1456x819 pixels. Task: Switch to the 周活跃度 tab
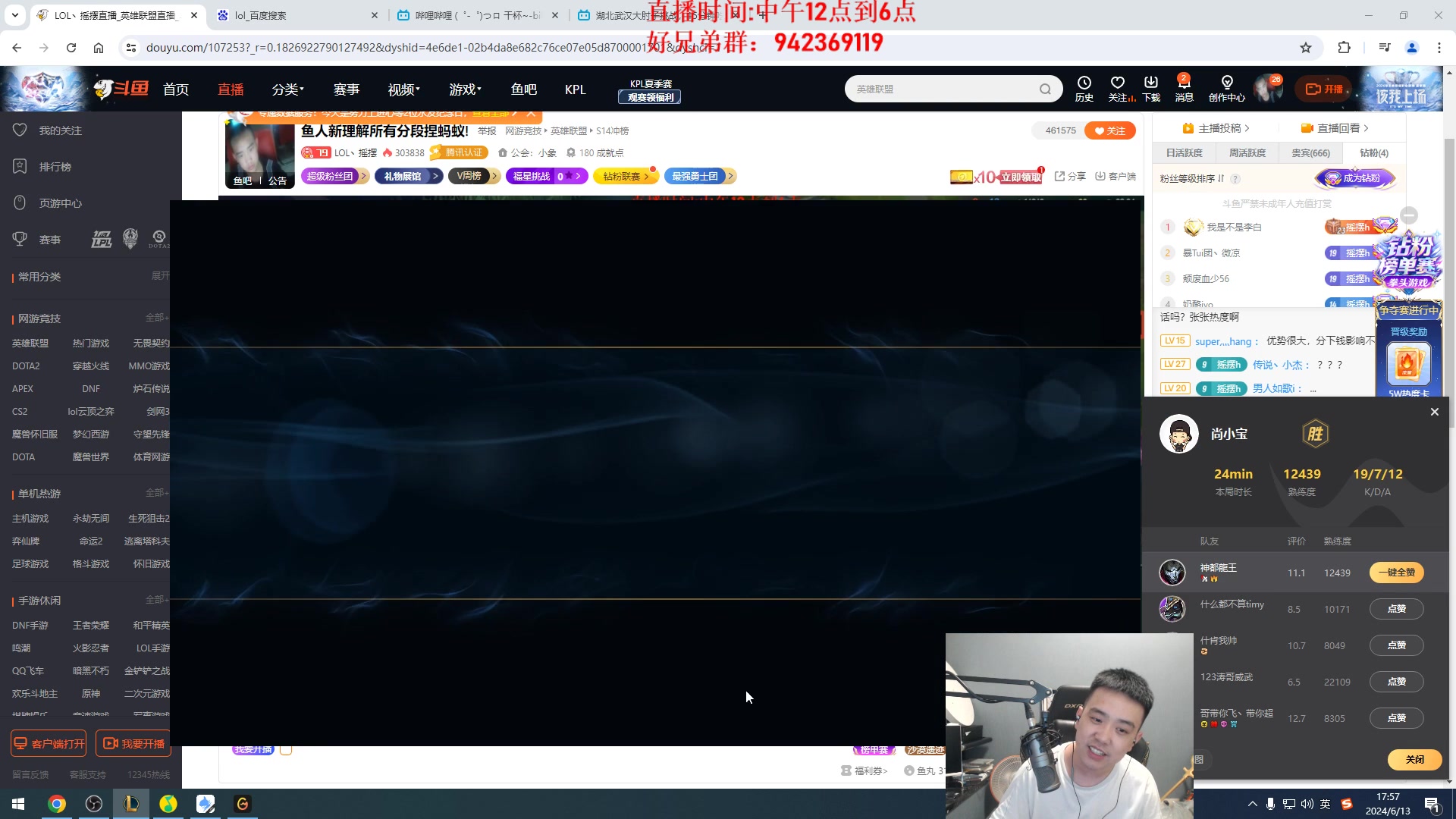coord(1247,152)
